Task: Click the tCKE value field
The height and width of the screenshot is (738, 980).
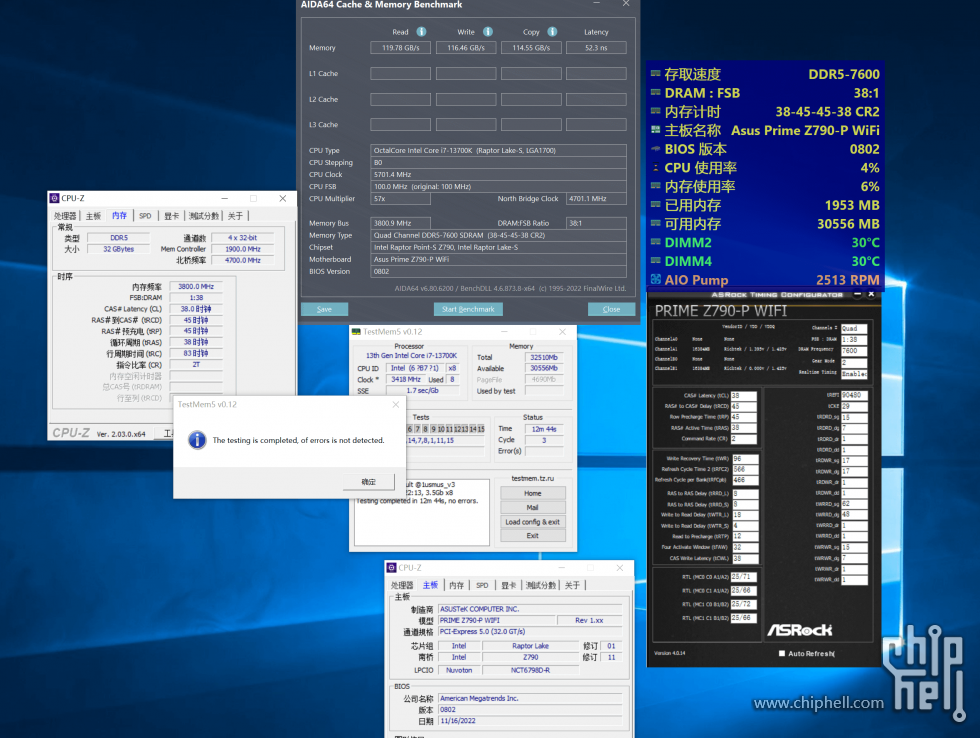Action: (x=854, y=406)
